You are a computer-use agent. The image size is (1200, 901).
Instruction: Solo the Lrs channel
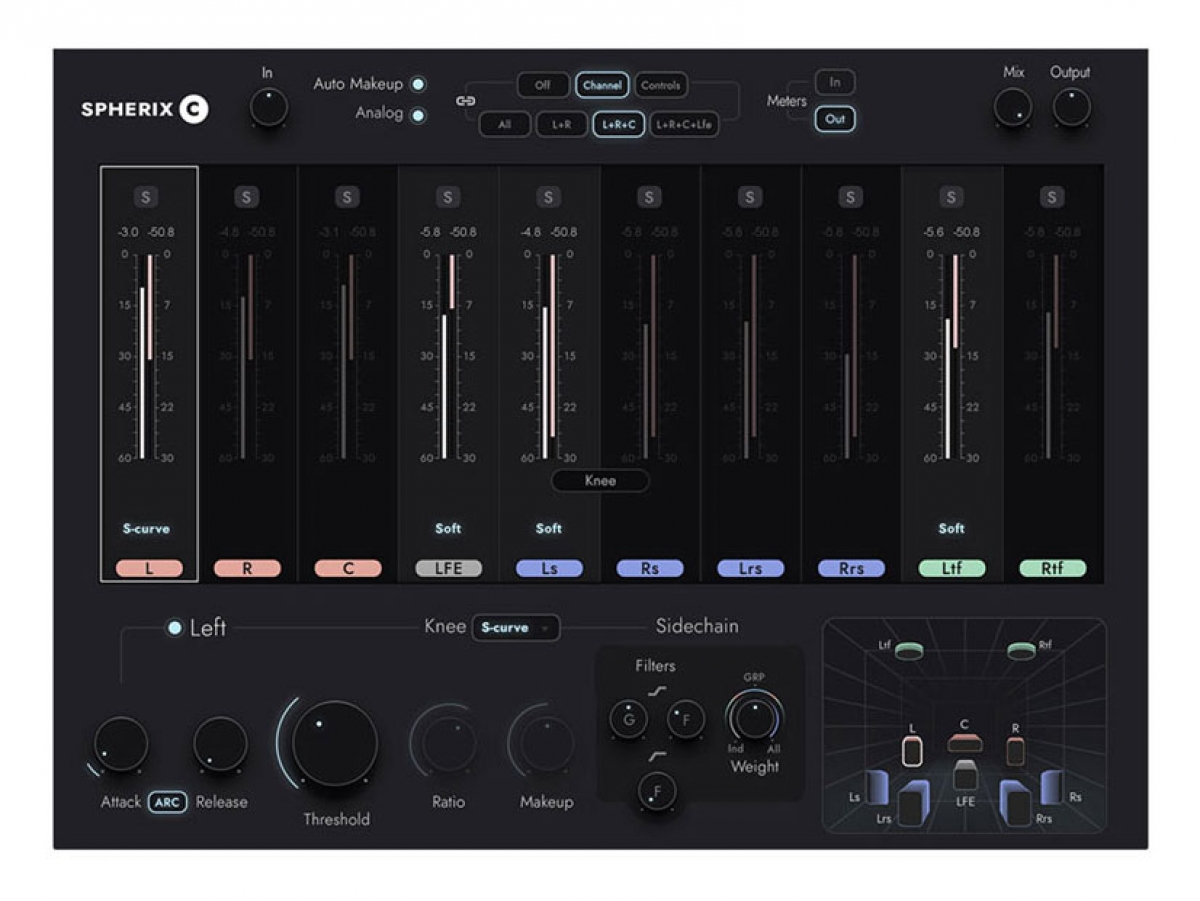[750, 197]
